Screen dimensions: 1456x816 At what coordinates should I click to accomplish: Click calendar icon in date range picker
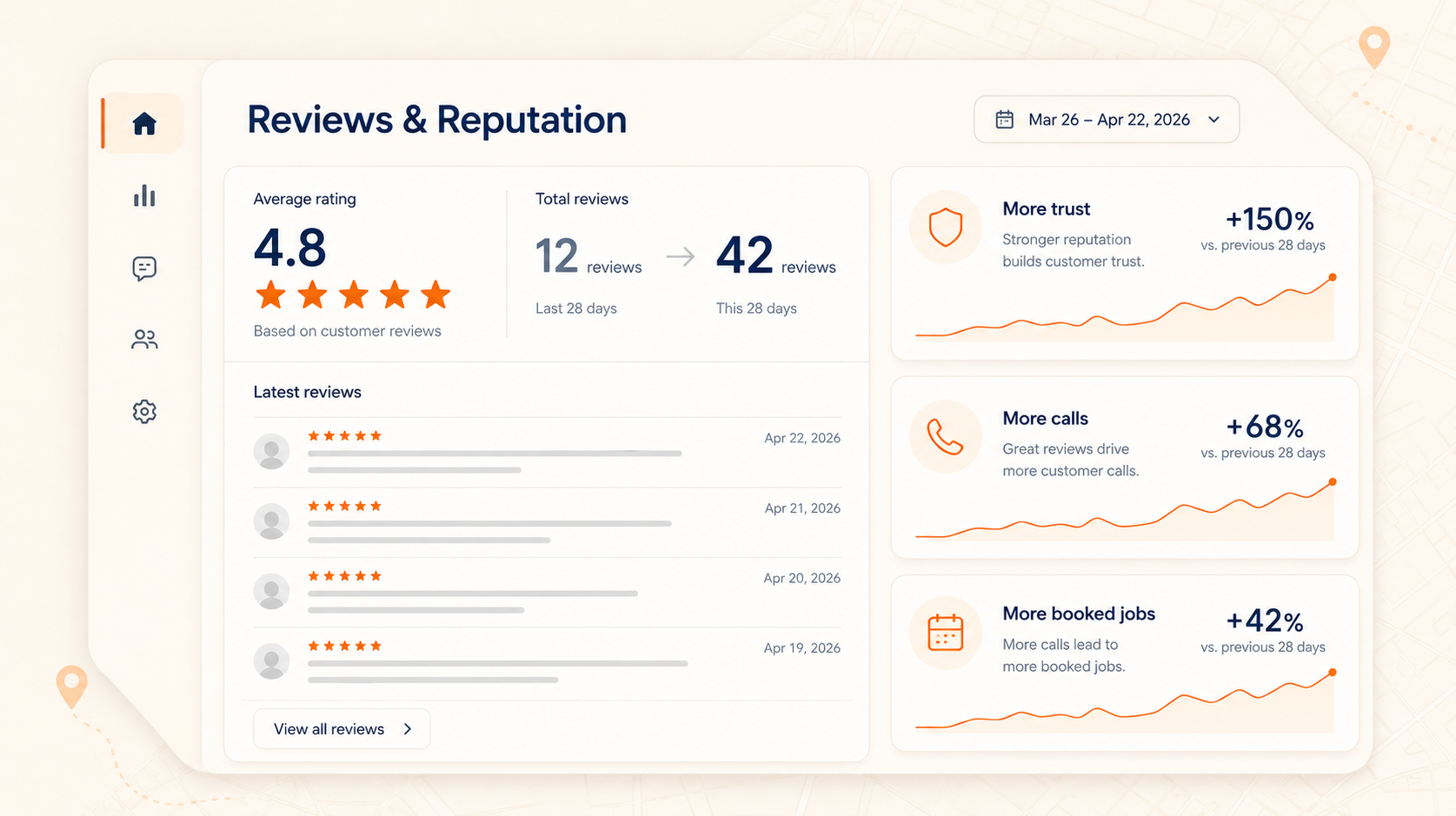[1004, 120]
